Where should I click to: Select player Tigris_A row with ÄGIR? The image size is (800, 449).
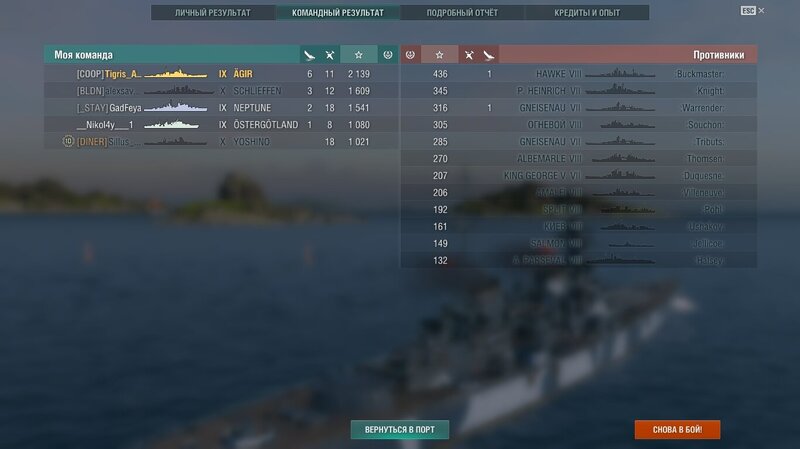(221, 74)
